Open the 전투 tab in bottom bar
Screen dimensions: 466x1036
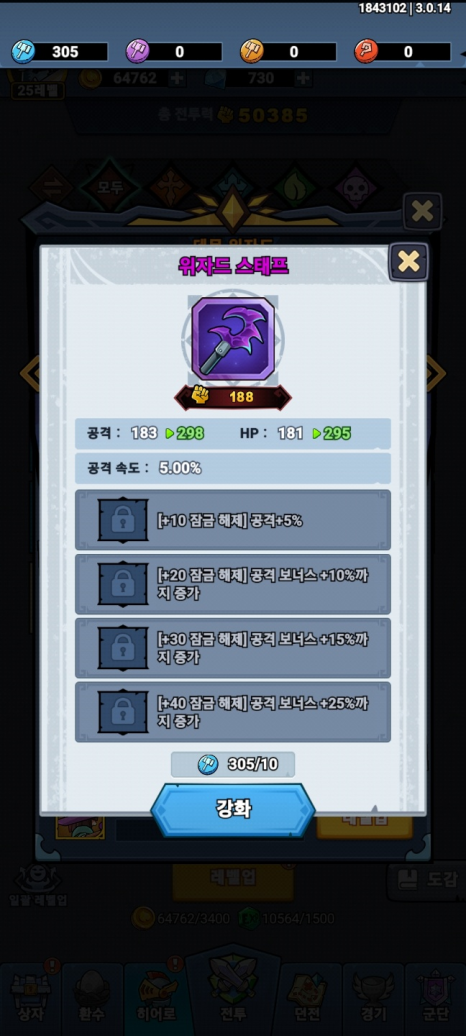point(233,993)
